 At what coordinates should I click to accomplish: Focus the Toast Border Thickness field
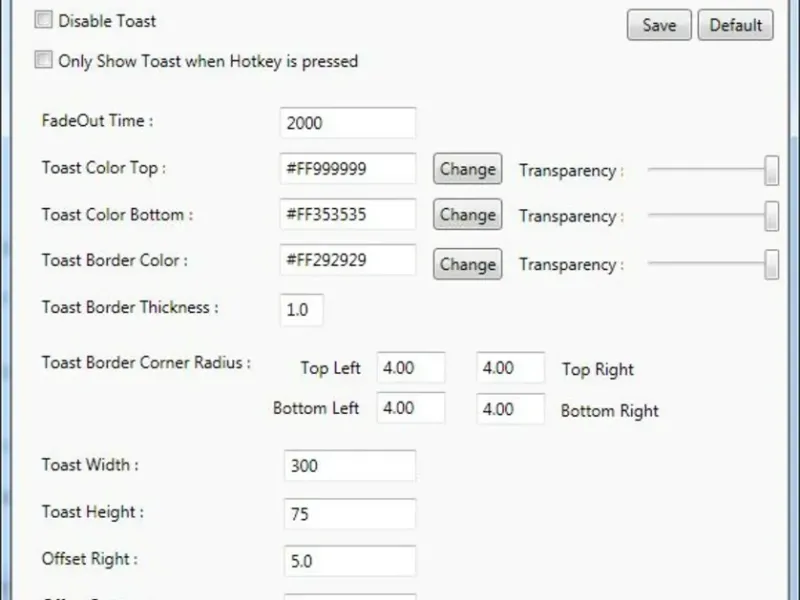coord(301,310)
